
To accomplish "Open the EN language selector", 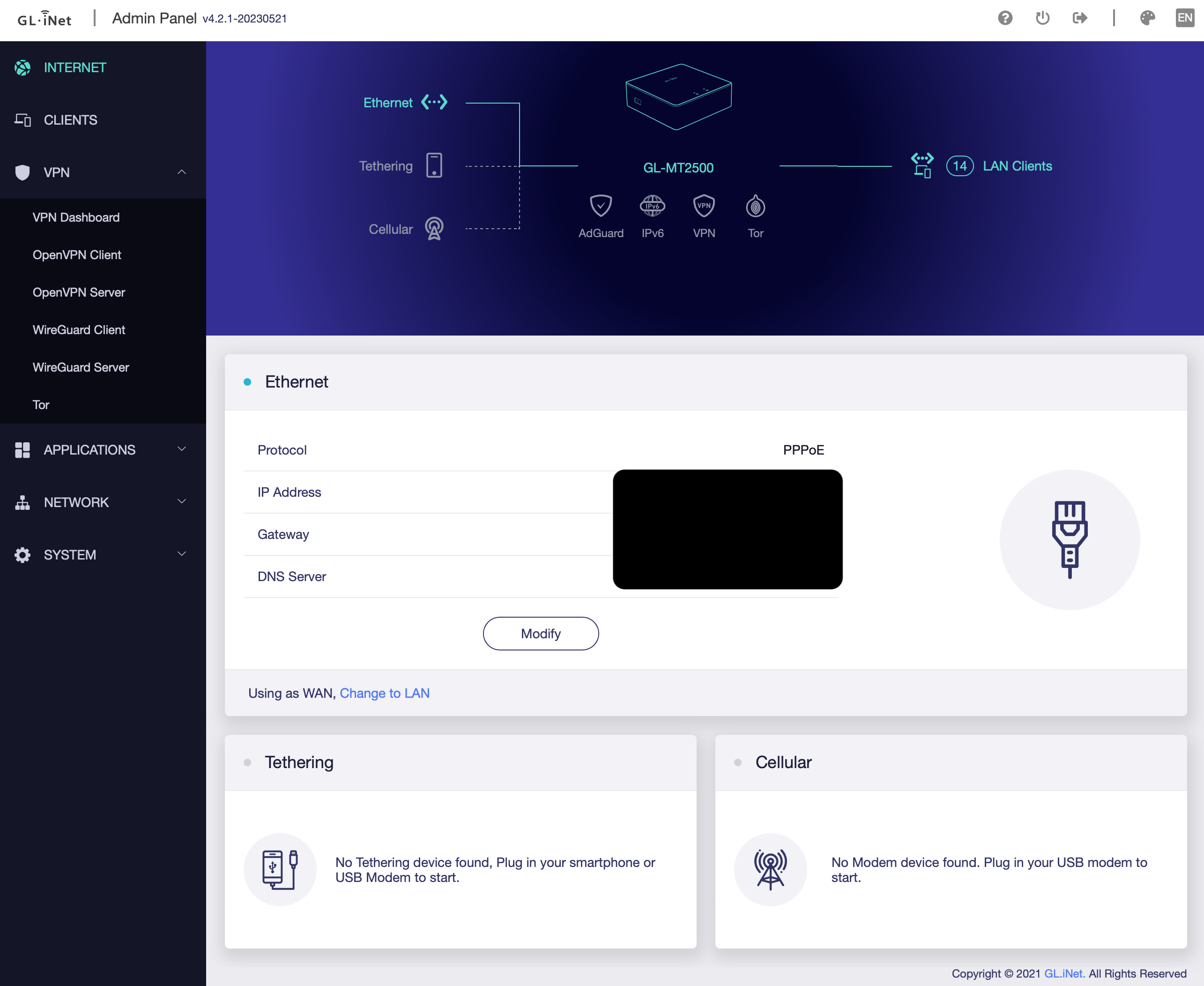I will (1185, 18).
